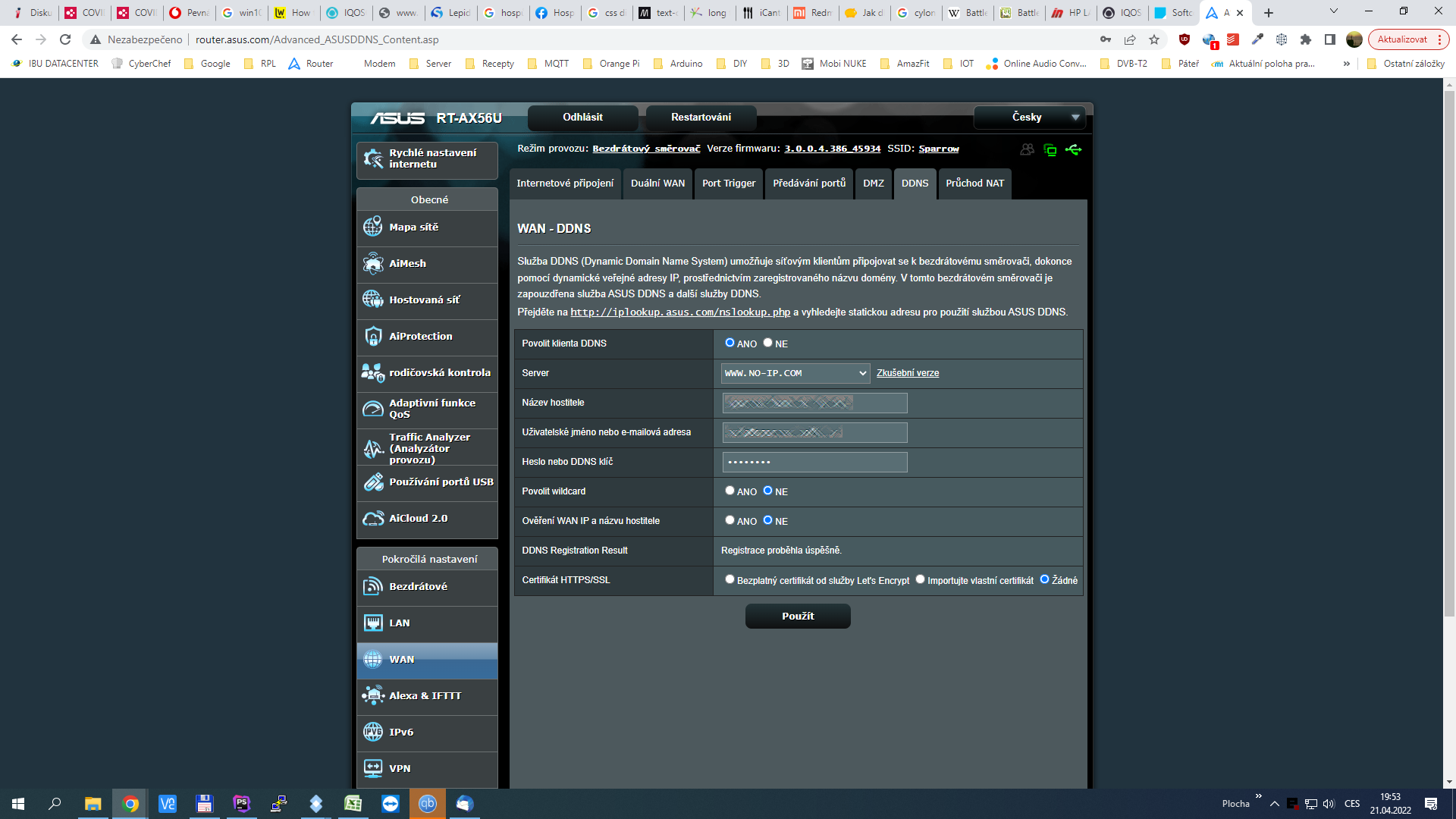Viewport: 1456px width, 819px height.
Task: Open Chrome from the Windows taskbar
Action: click(x=130, y=804)
